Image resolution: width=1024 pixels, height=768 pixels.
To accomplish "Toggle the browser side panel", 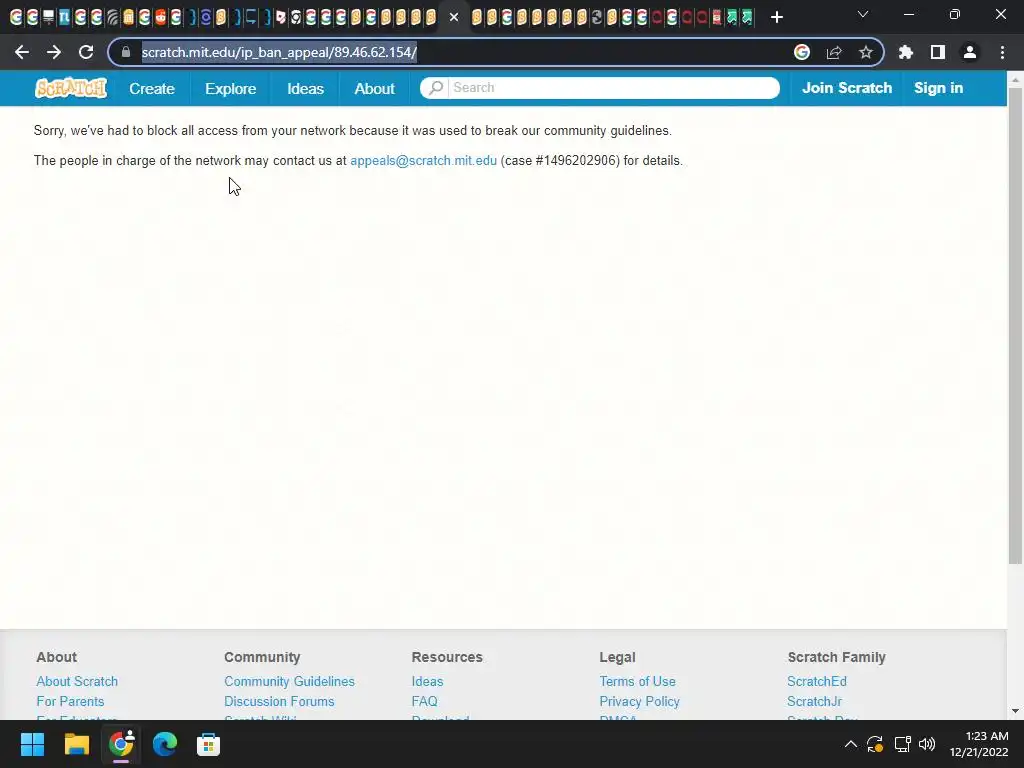I will pyautogui.click(x=938, y=52).
